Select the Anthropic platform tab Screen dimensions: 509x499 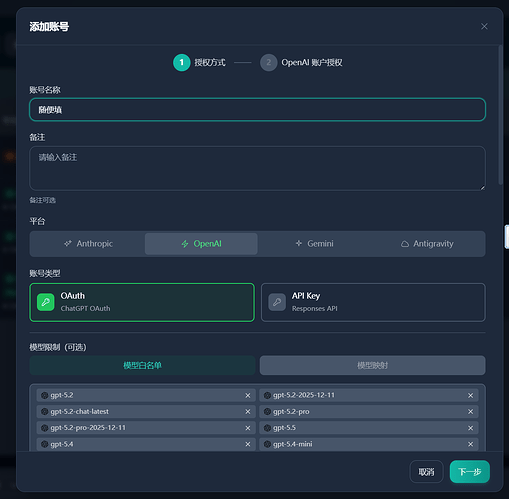pyautogui.click(x=88, y=244)
